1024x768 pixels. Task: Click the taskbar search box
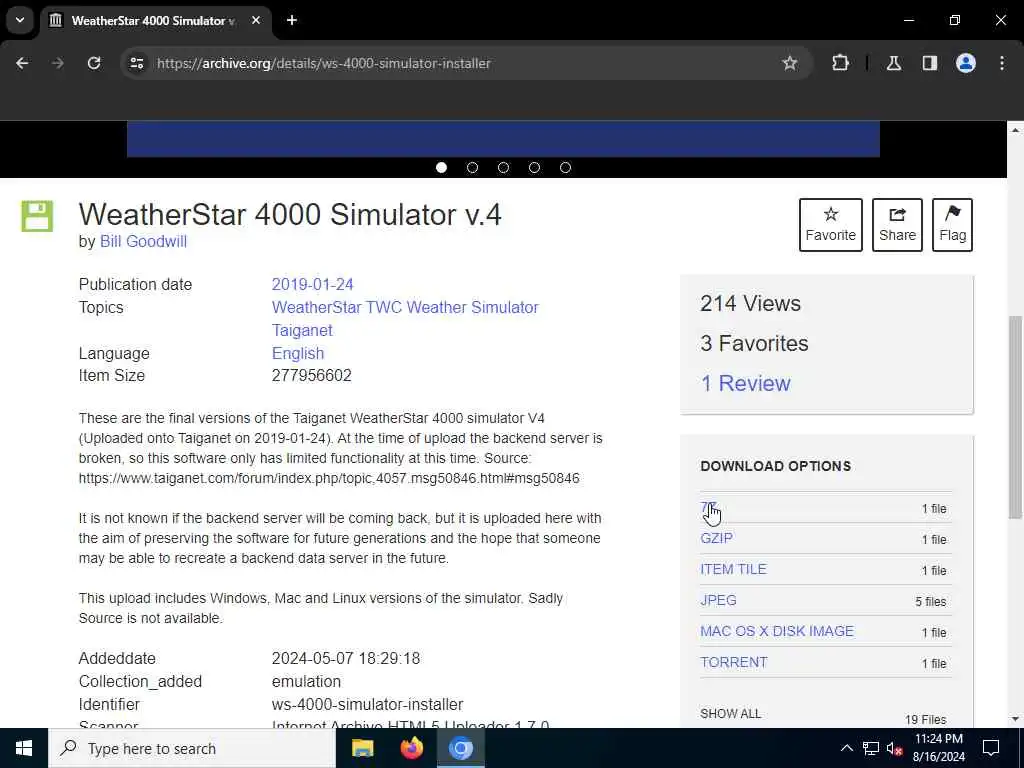[192, 748]
